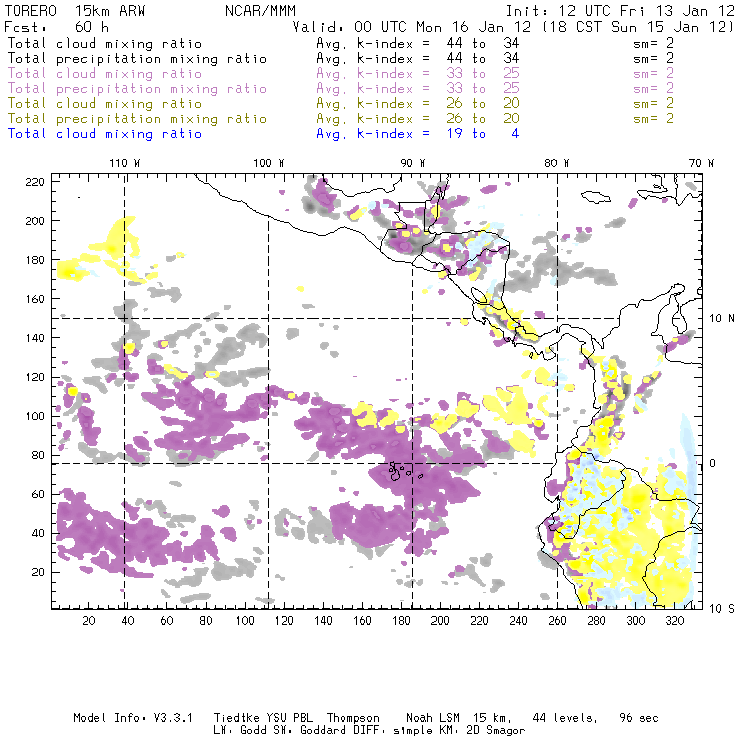Click the '10 S' latitude label
Screen dimensions: 740x740
tap(722, 609)
